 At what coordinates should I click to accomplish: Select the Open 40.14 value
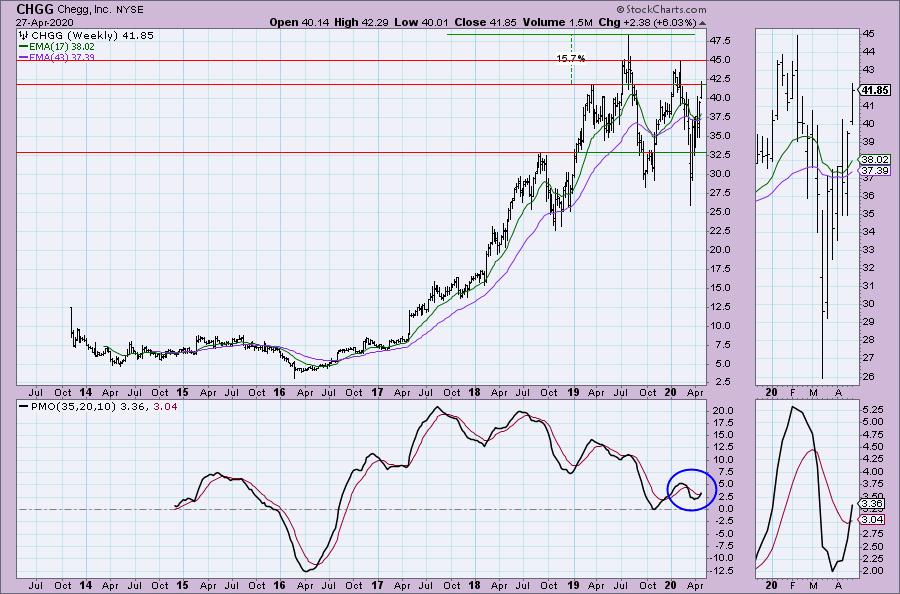pos(300,22)
